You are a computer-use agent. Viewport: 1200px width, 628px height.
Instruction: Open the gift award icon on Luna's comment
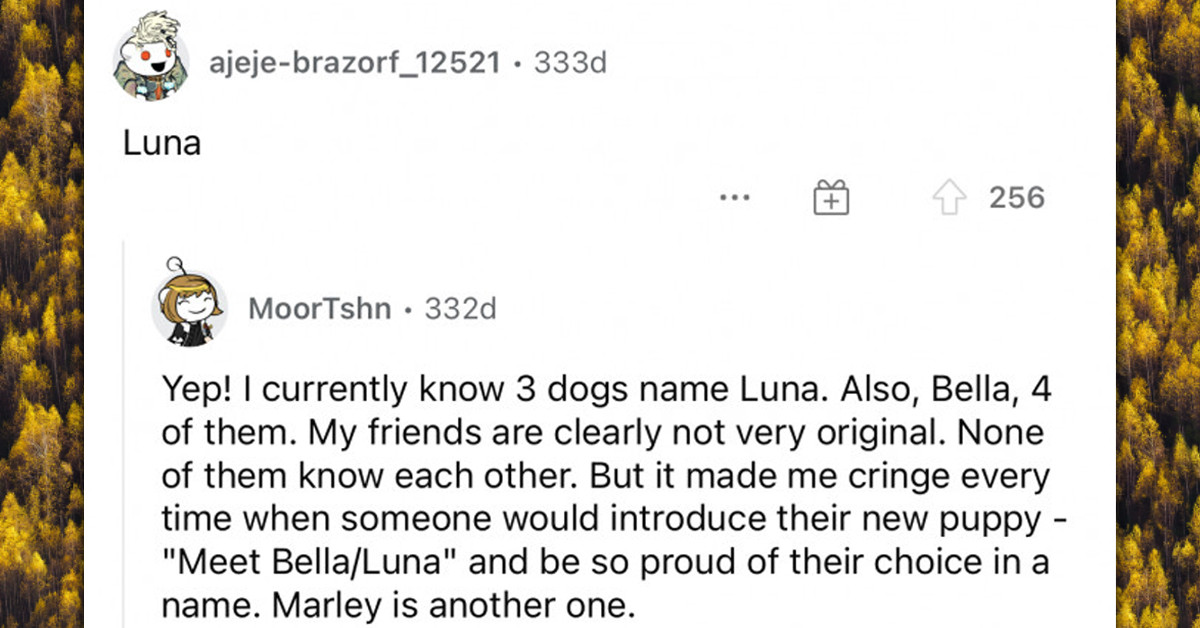click(x=830, y=197)
